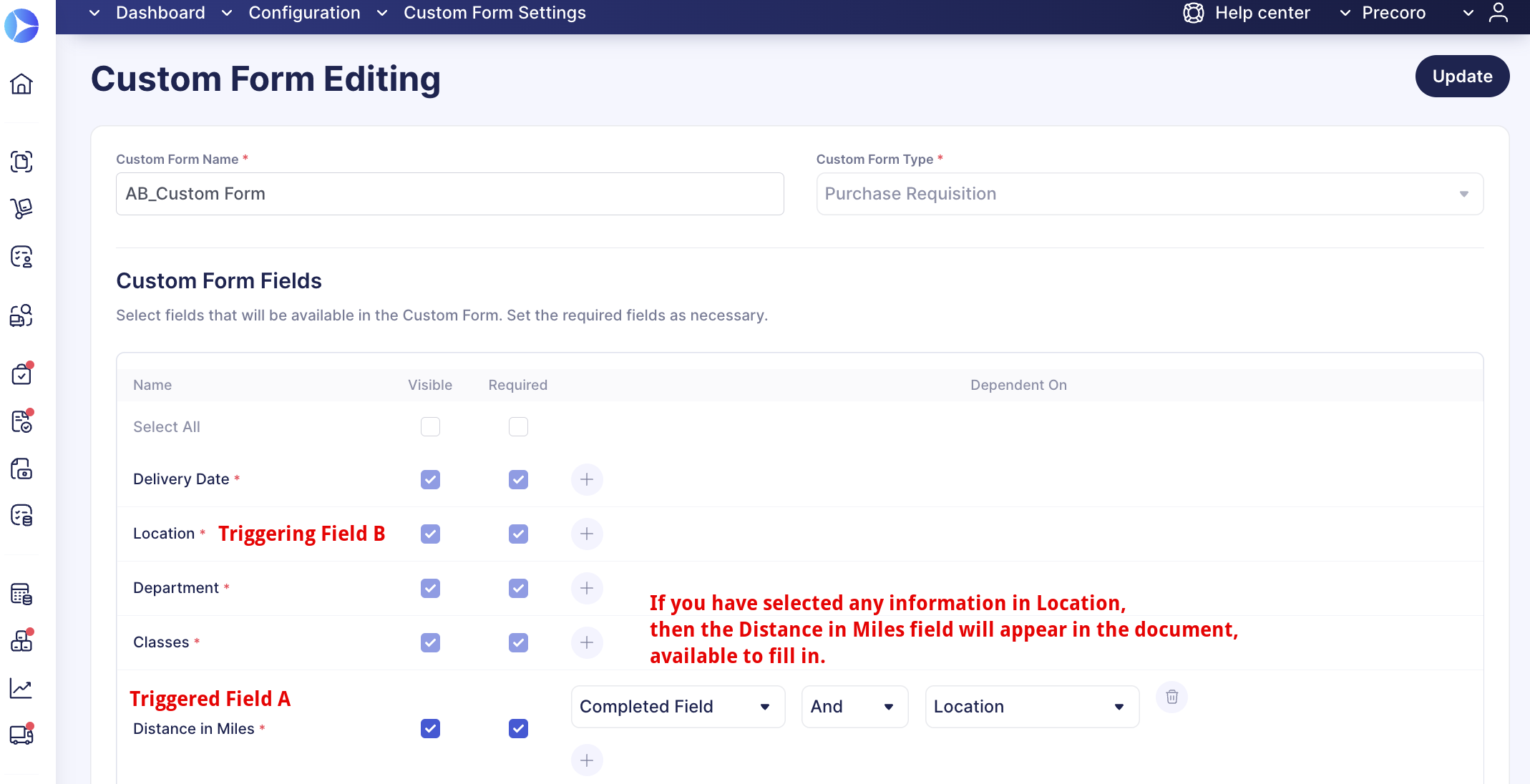
Task: Toggle the Select All visible checkbox
Action: click(x=430, y=427)
